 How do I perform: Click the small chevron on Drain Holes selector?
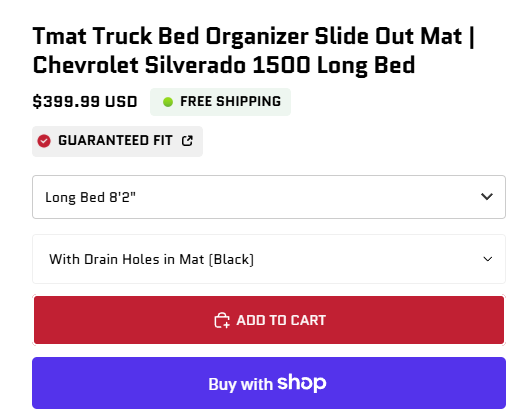coord(487,259)
